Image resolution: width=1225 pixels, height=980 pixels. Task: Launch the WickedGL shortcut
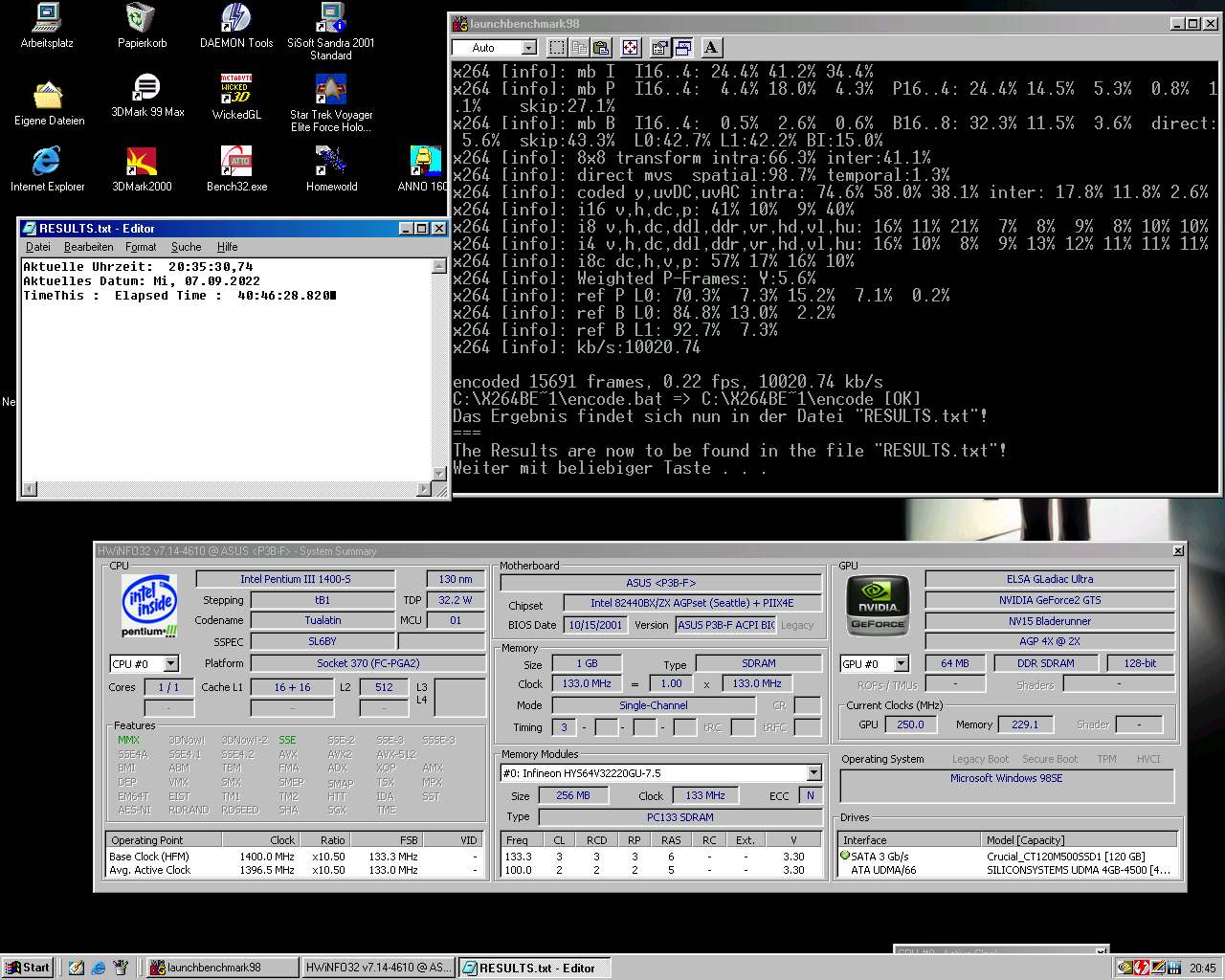[x=236, y=97]
